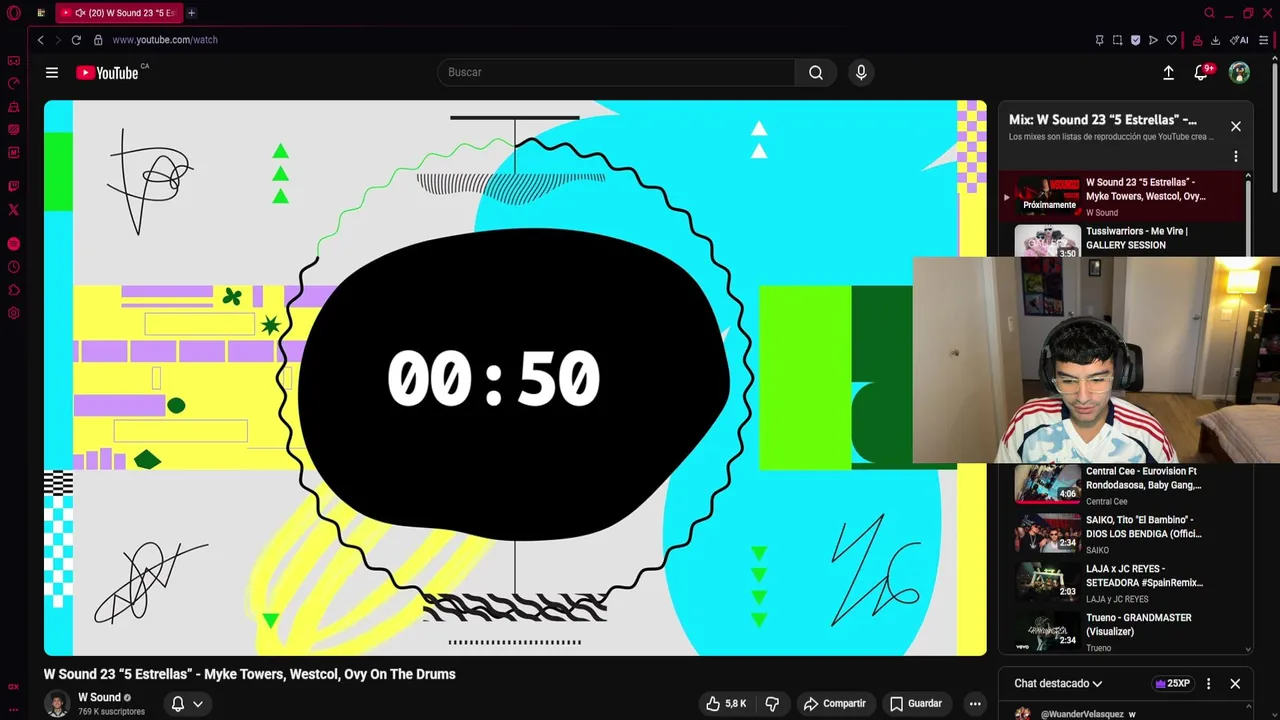This screenshot has height=720, width=1280.
Task: Play SAIKO - DIOS LOS BENDIGA item
Action: (x=1122, y=534)
